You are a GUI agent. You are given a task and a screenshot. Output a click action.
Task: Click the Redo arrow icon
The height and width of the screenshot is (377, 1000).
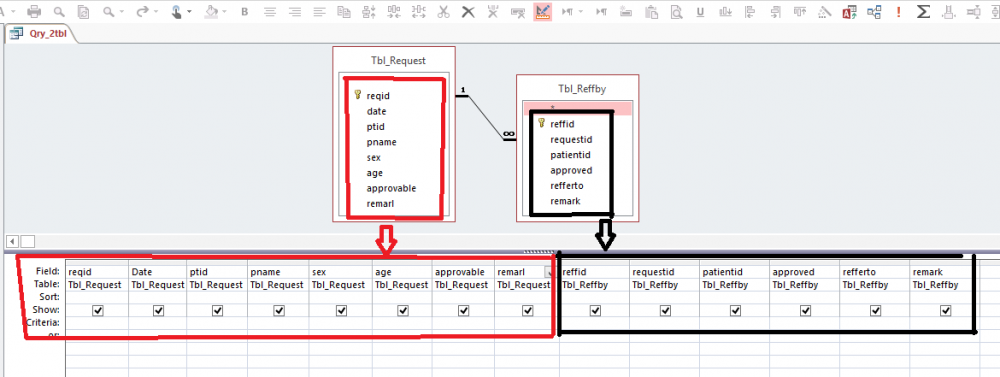point(143,11)
